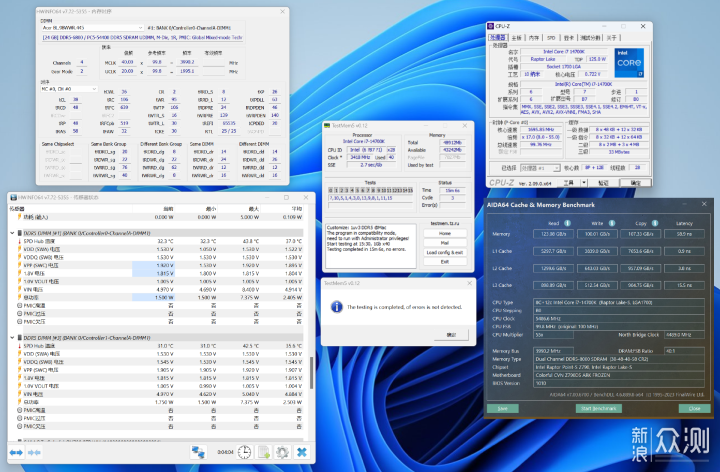Click thermometer icon of first SPD Hub row
Image resolution: width=720 pixels, height=472 pixels.
[20, 241]
